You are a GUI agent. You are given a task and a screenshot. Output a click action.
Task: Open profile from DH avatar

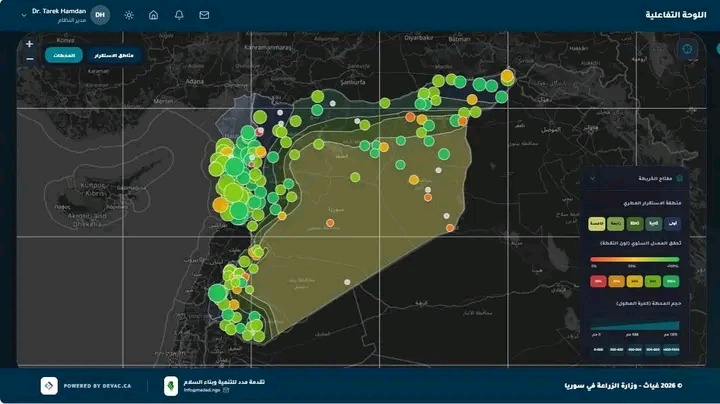pyautogui.click(x=100, y=15)
